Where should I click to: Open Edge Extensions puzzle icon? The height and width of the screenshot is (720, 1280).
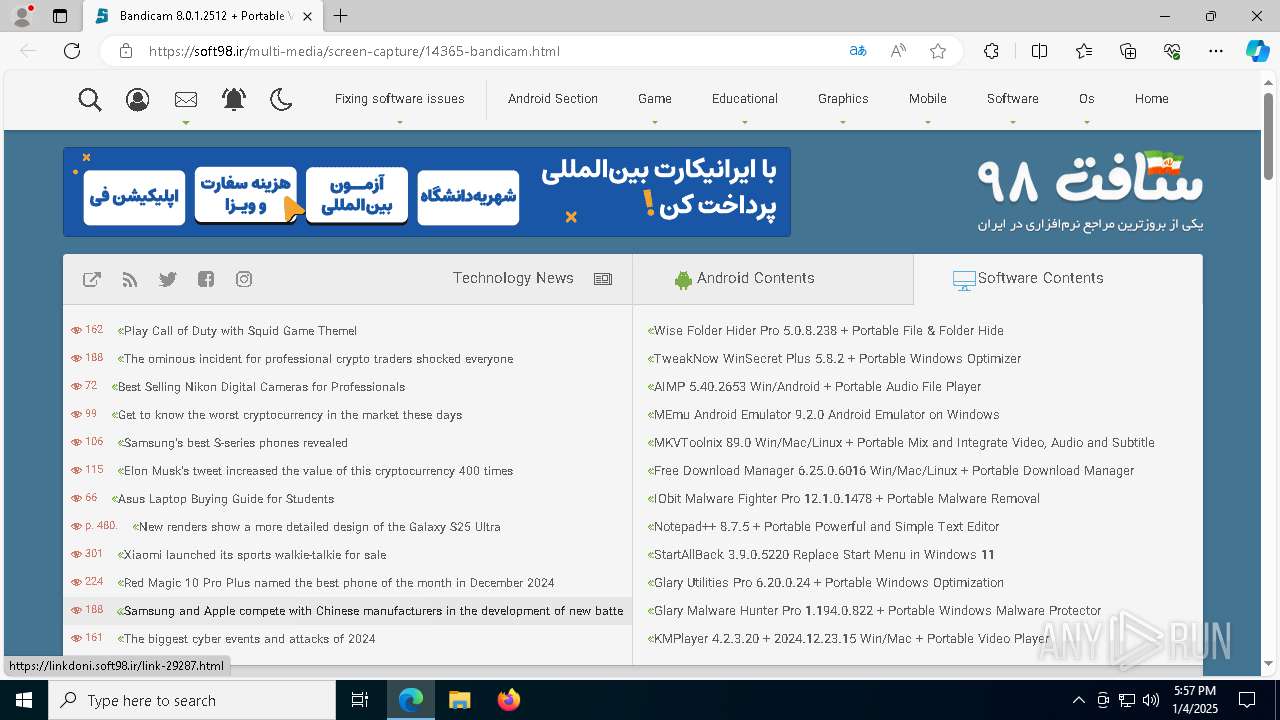(x=991, y=51)
